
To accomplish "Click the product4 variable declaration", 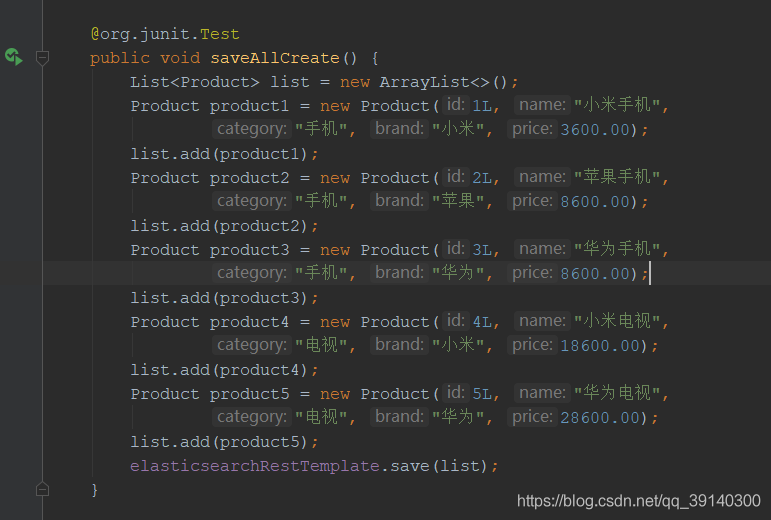I will pyautogui.click(x=249, y=322).
